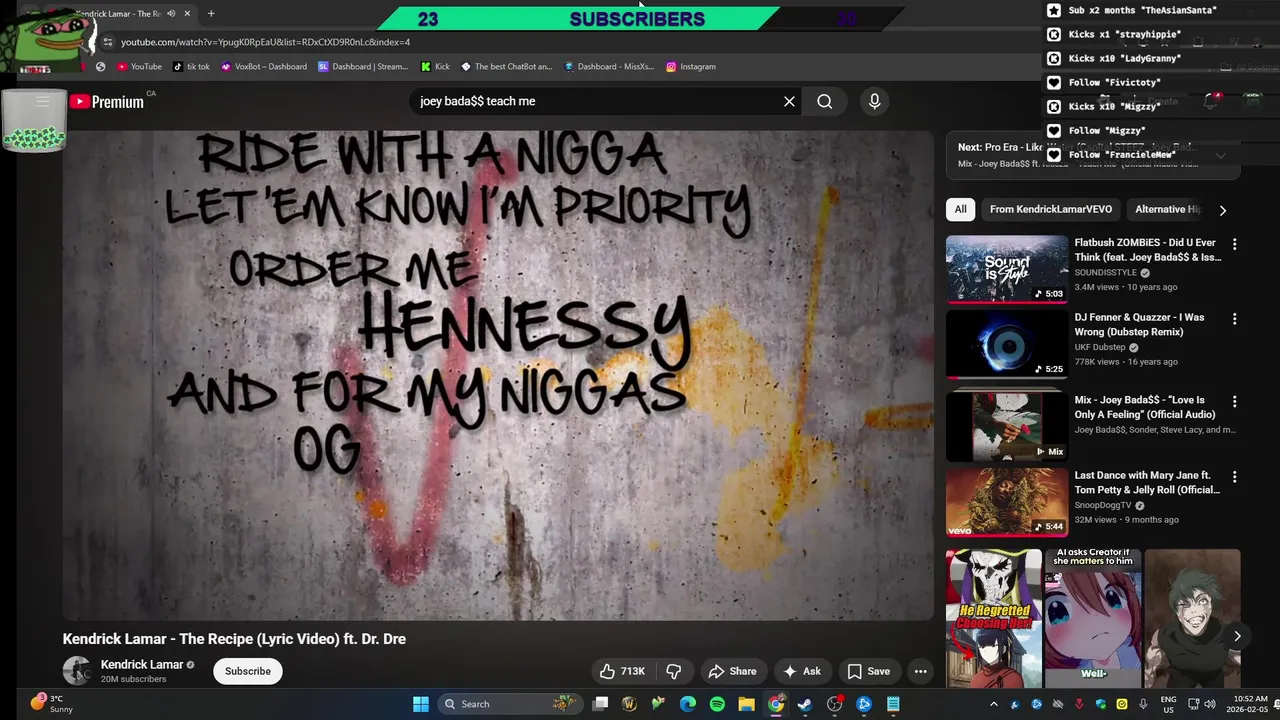
Task: Show next Shorts with the right arrow
Action: click(1237, 636)
